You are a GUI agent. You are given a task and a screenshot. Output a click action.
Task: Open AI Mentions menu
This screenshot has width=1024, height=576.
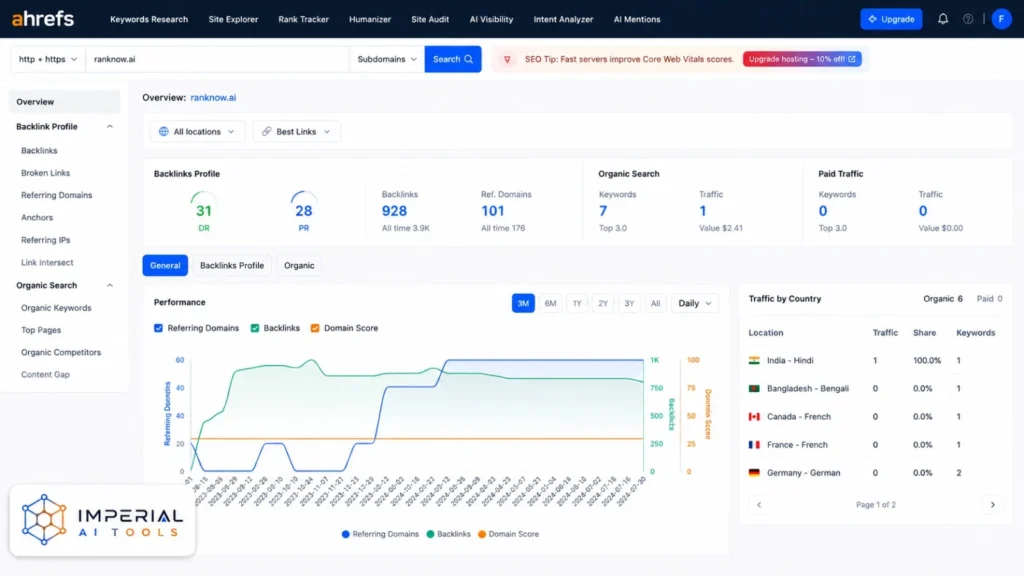[x=637, y=19]
